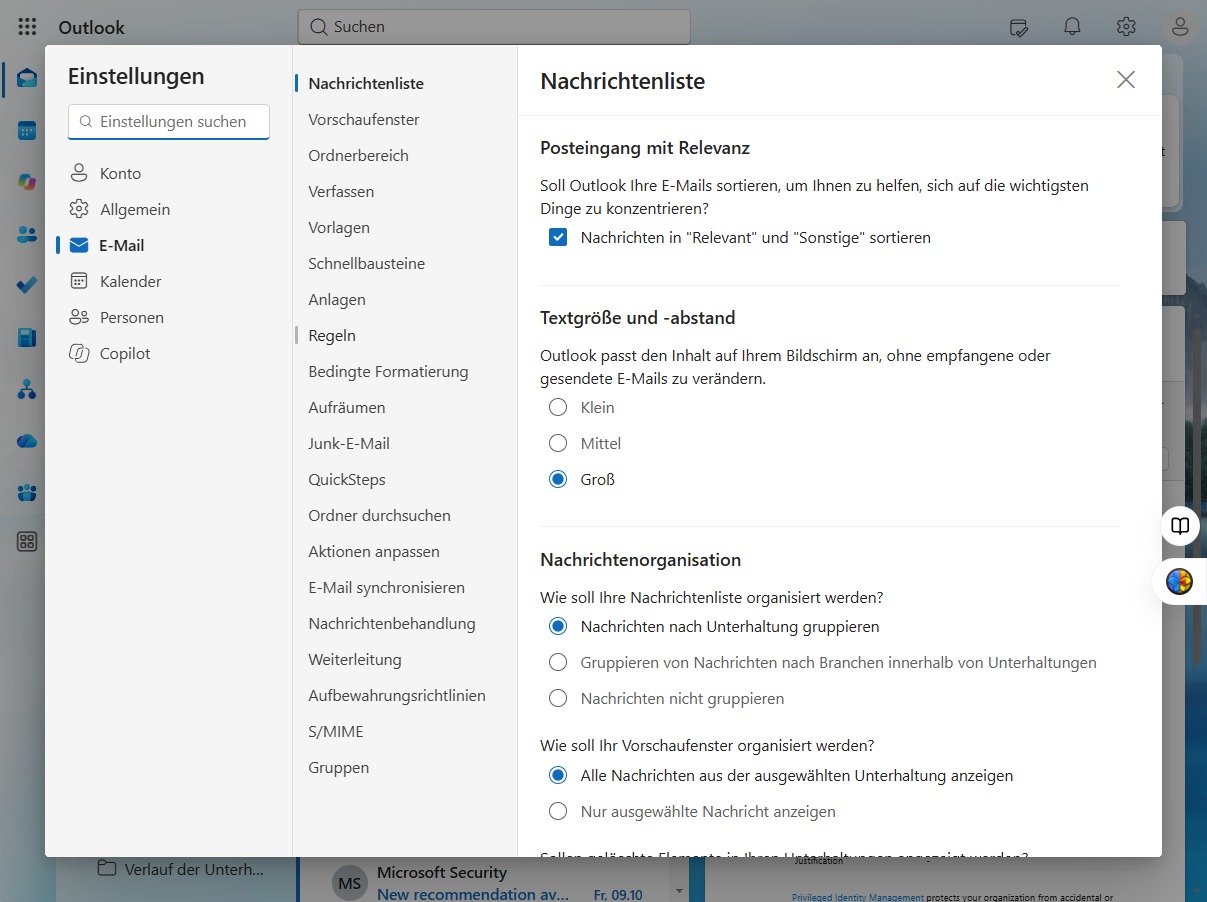Select the Mittel text size option
Screen dimensions: 1207x902
coord(558,443)
